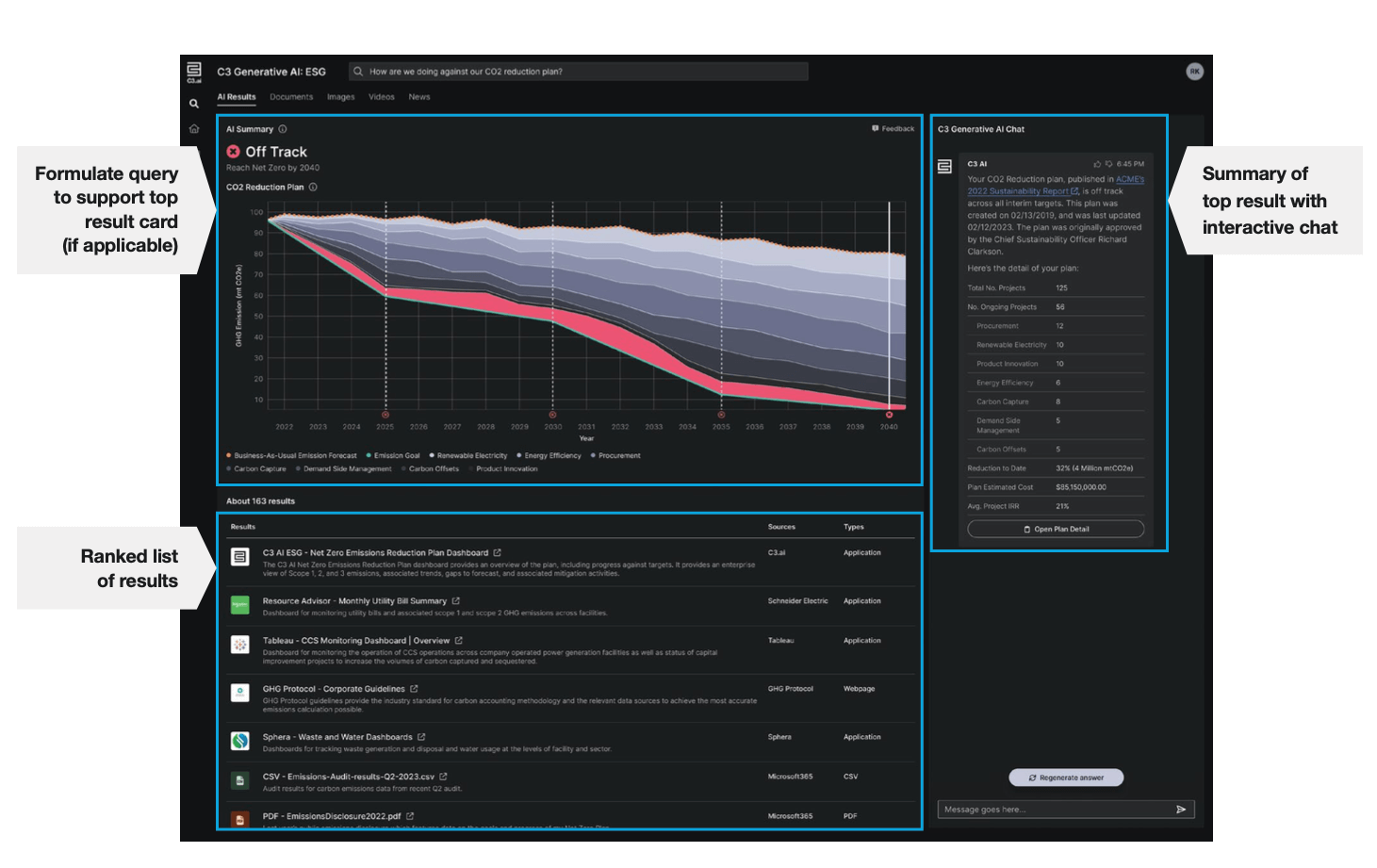Toggle Business-As-Usual Emission Forecast legend item

(x=291, y=455)
